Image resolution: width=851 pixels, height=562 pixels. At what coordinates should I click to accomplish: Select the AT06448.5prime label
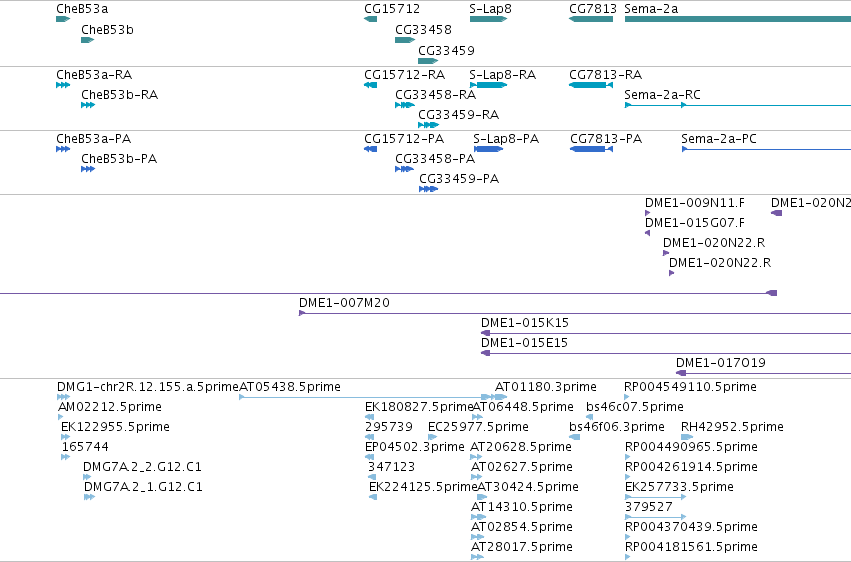(x=523, y=407)
